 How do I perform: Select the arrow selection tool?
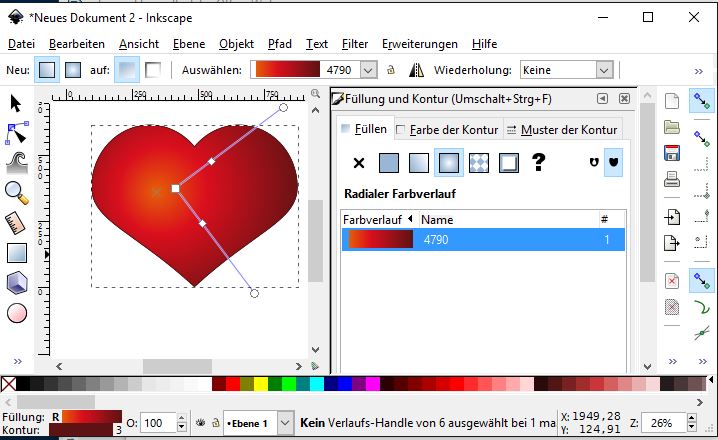click(x=16, y=103)
